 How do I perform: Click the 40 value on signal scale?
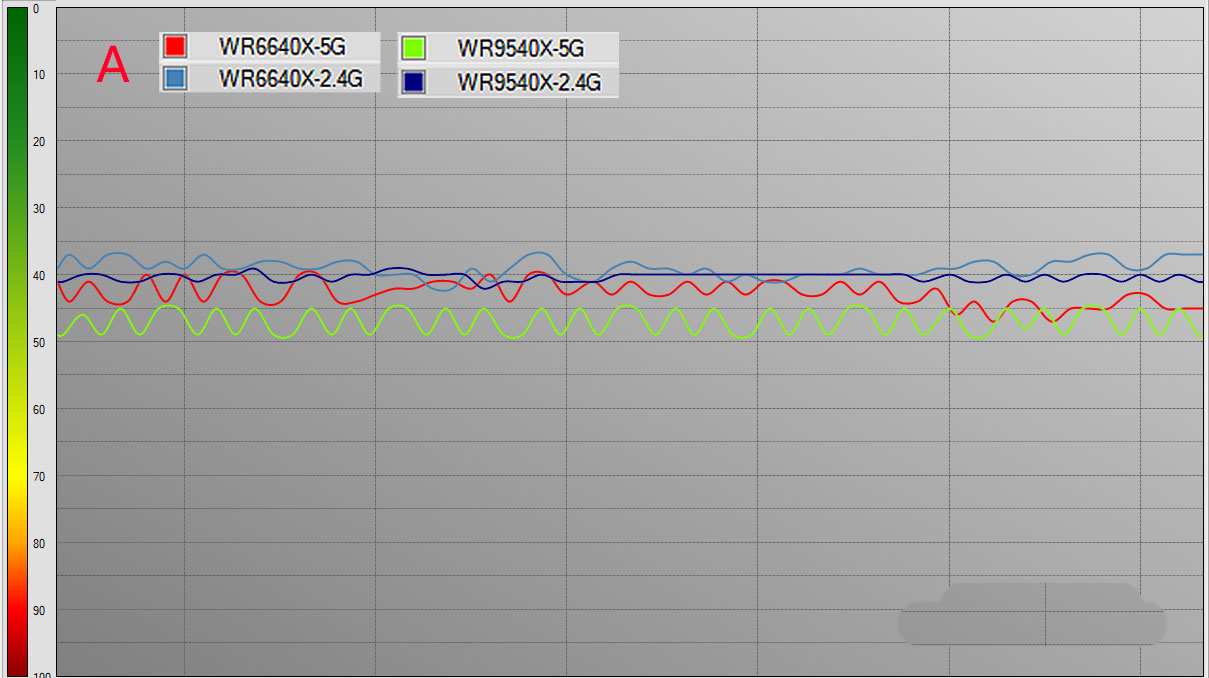point(39,275)
